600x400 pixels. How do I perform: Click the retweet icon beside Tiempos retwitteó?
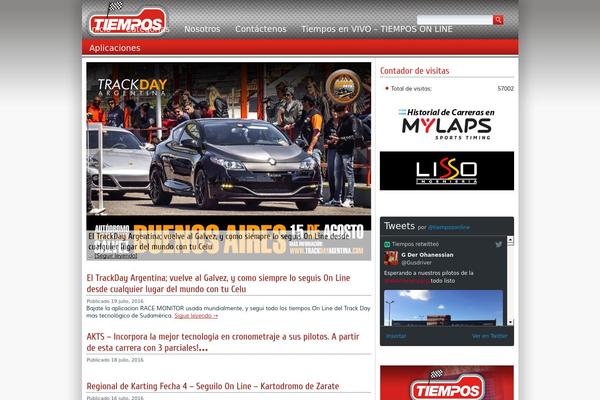pyautogui.click(x=387, y=244)
